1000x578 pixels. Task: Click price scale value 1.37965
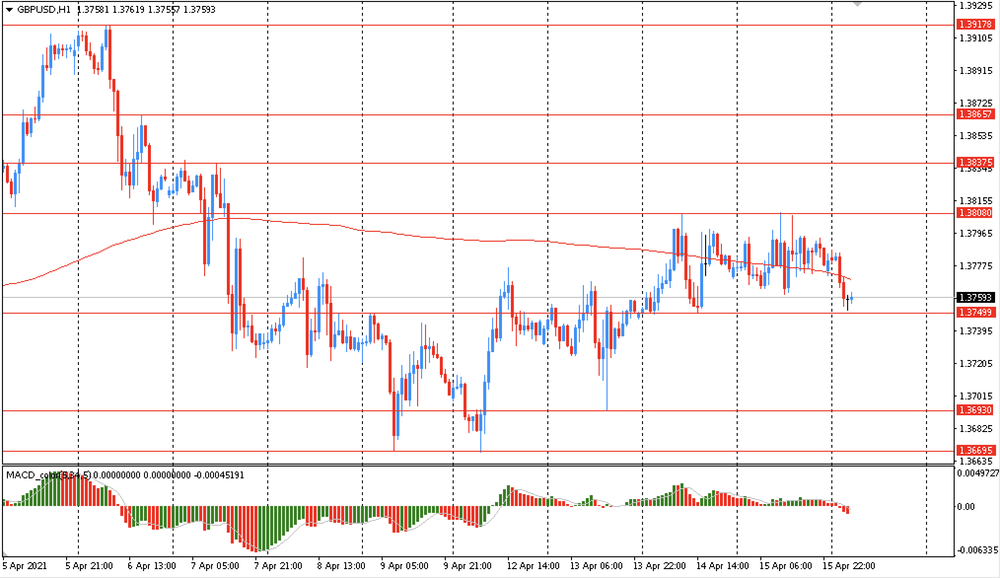tap(976, 233)
